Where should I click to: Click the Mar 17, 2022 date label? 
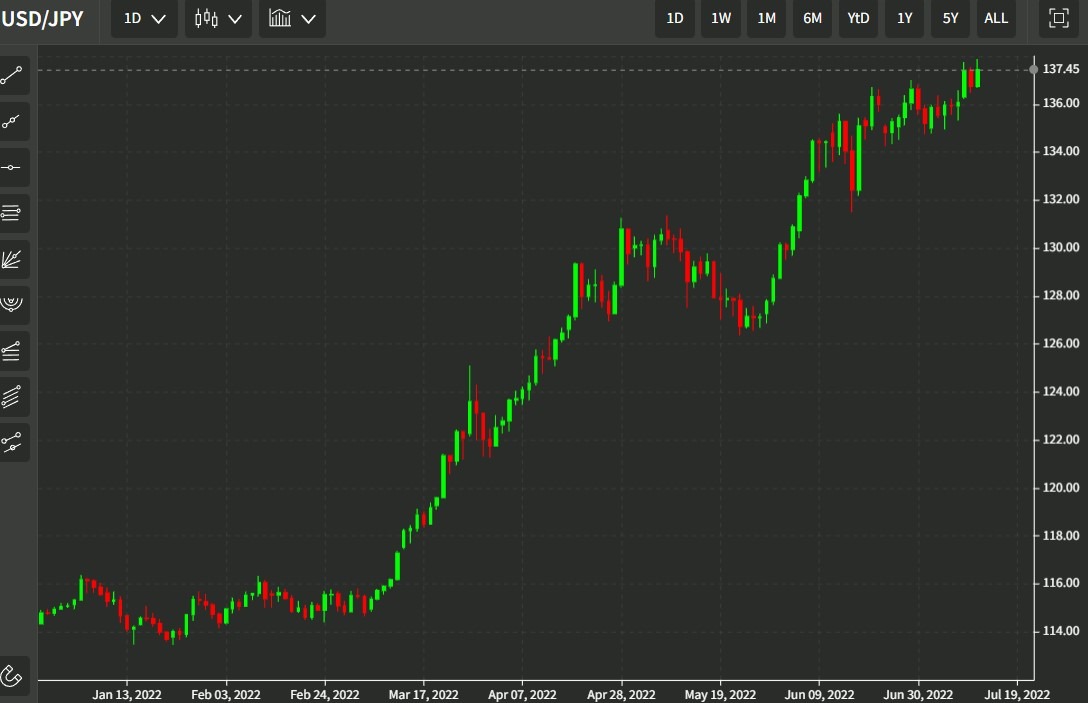(x=423, y=695)
